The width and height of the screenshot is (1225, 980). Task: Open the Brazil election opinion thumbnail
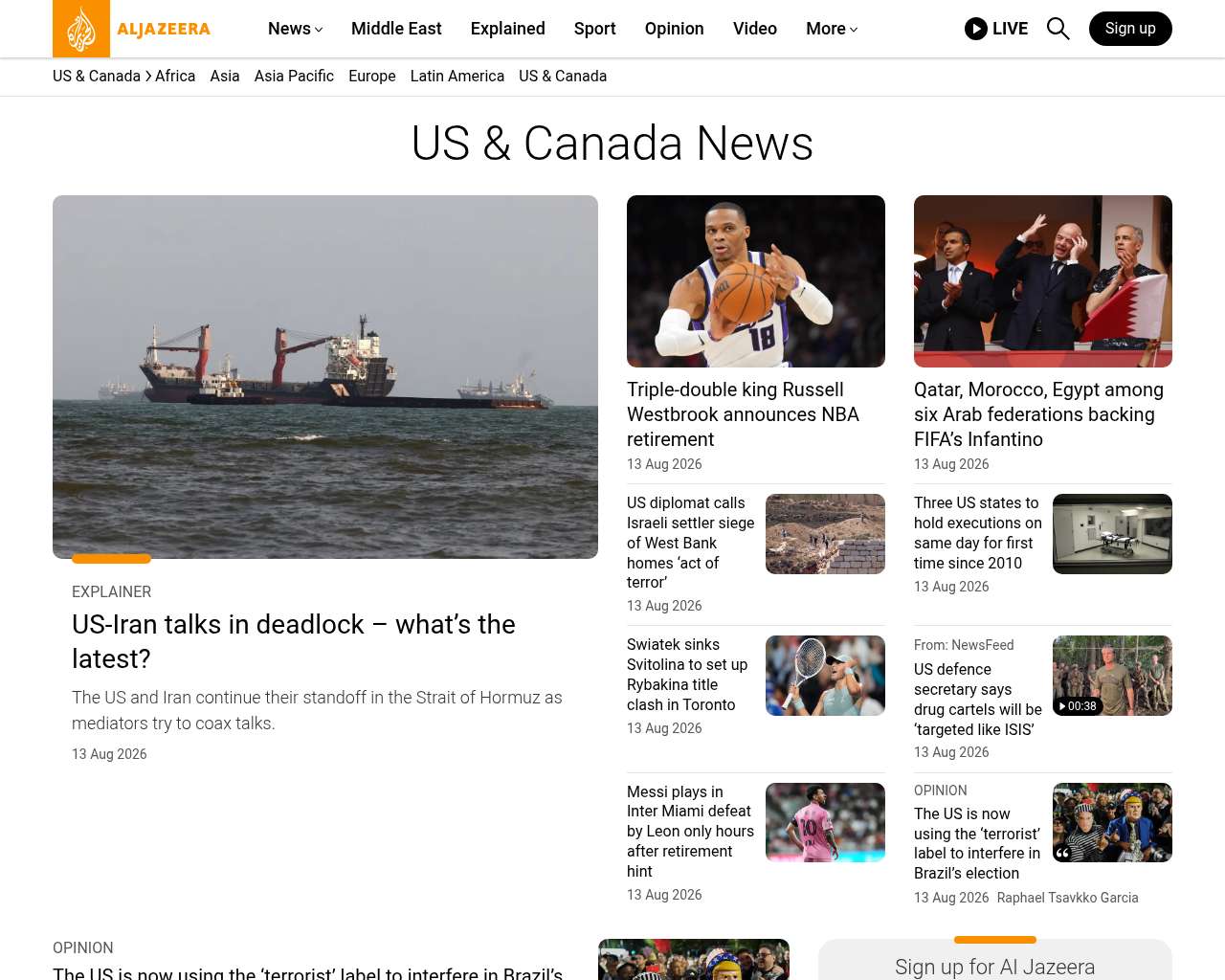(x=1112, y=823)
